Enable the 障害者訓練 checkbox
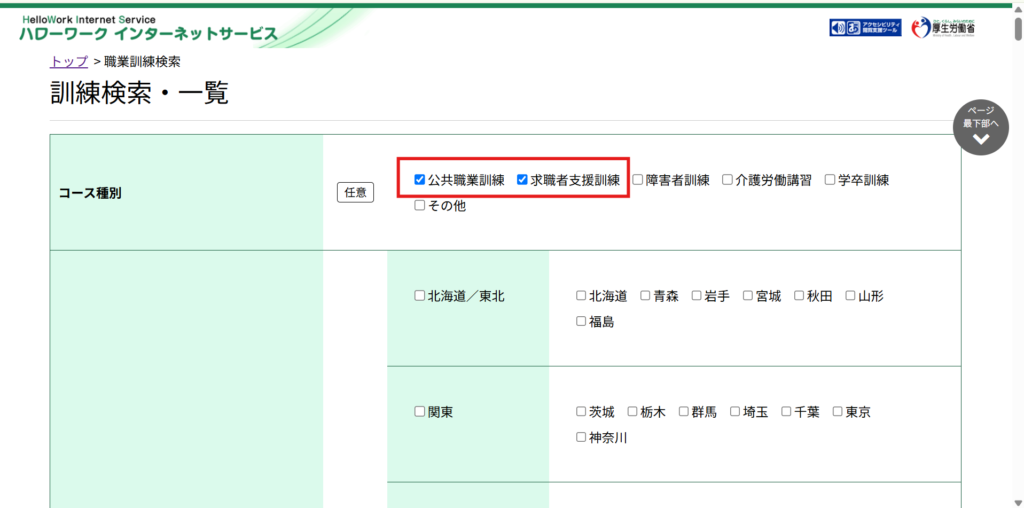 638,180
